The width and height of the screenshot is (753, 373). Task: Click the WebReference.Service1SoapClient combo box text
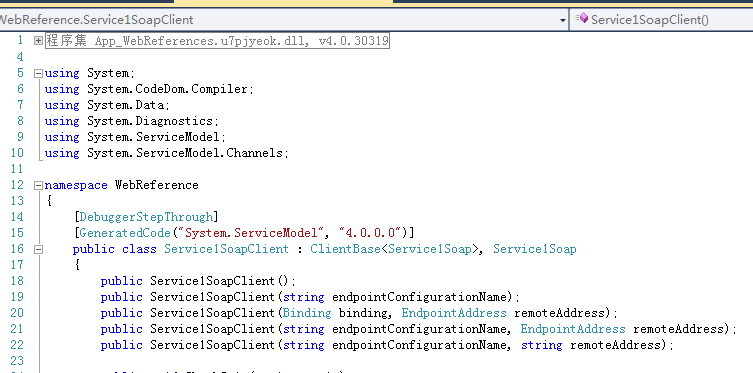[96, 20]
